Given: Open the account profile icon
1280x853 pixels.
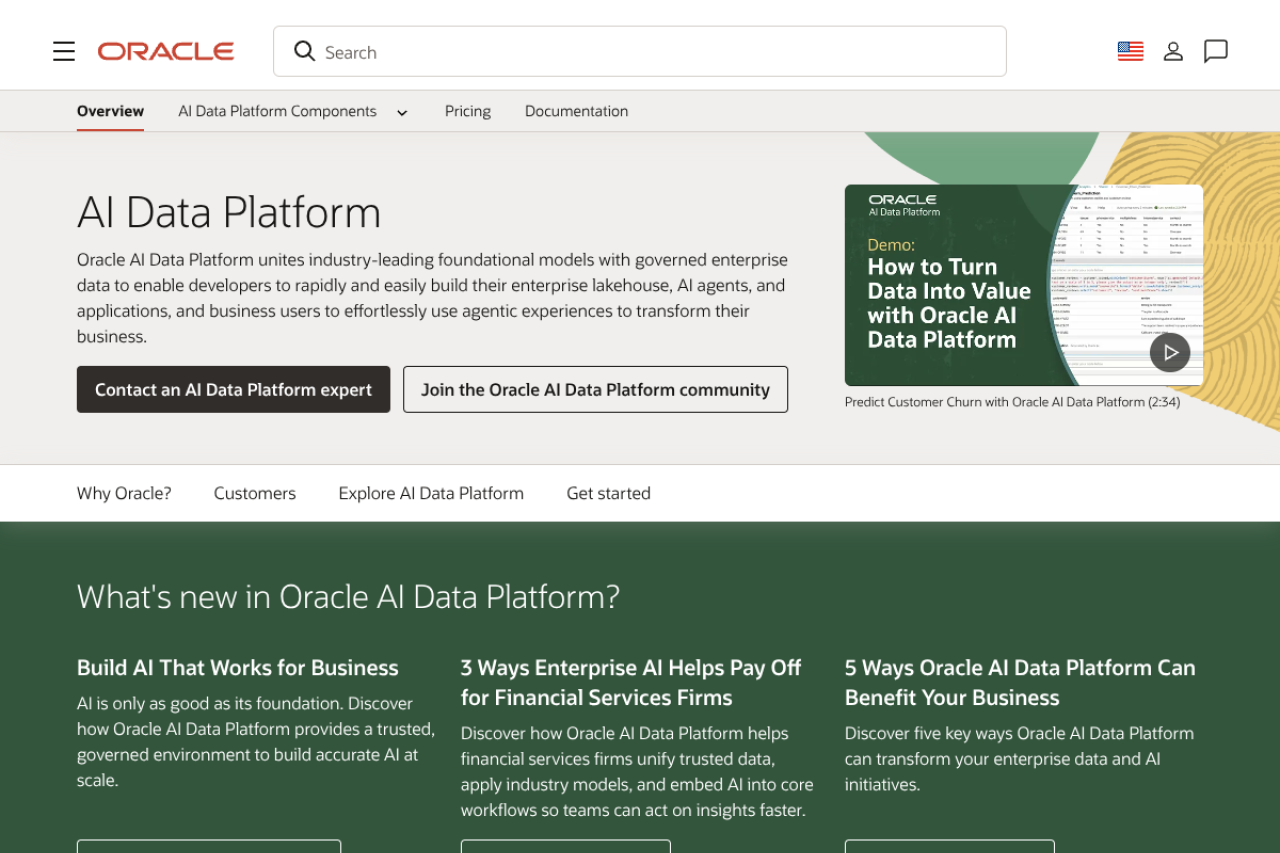Looking at the screenshot, I should click(x=1173, y=51).
